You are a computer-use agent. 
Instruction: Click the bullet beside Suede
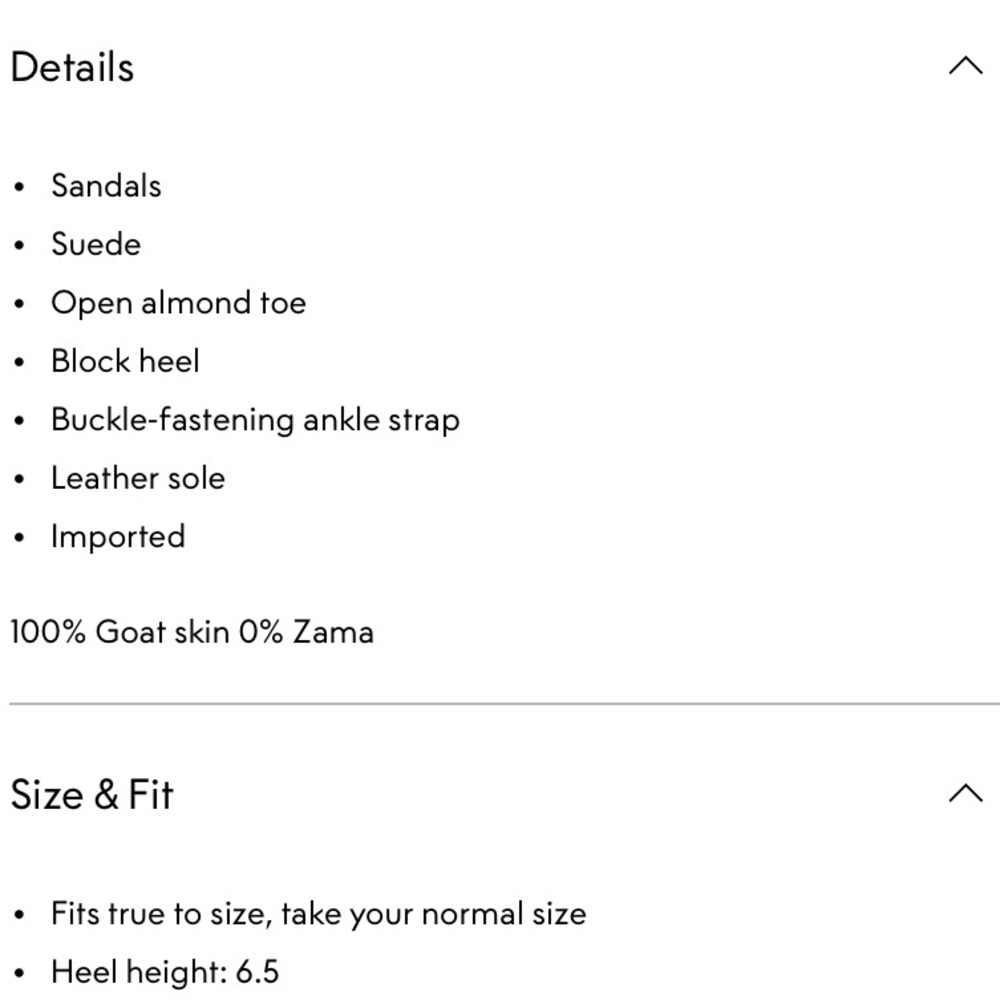tap(19, 246)
